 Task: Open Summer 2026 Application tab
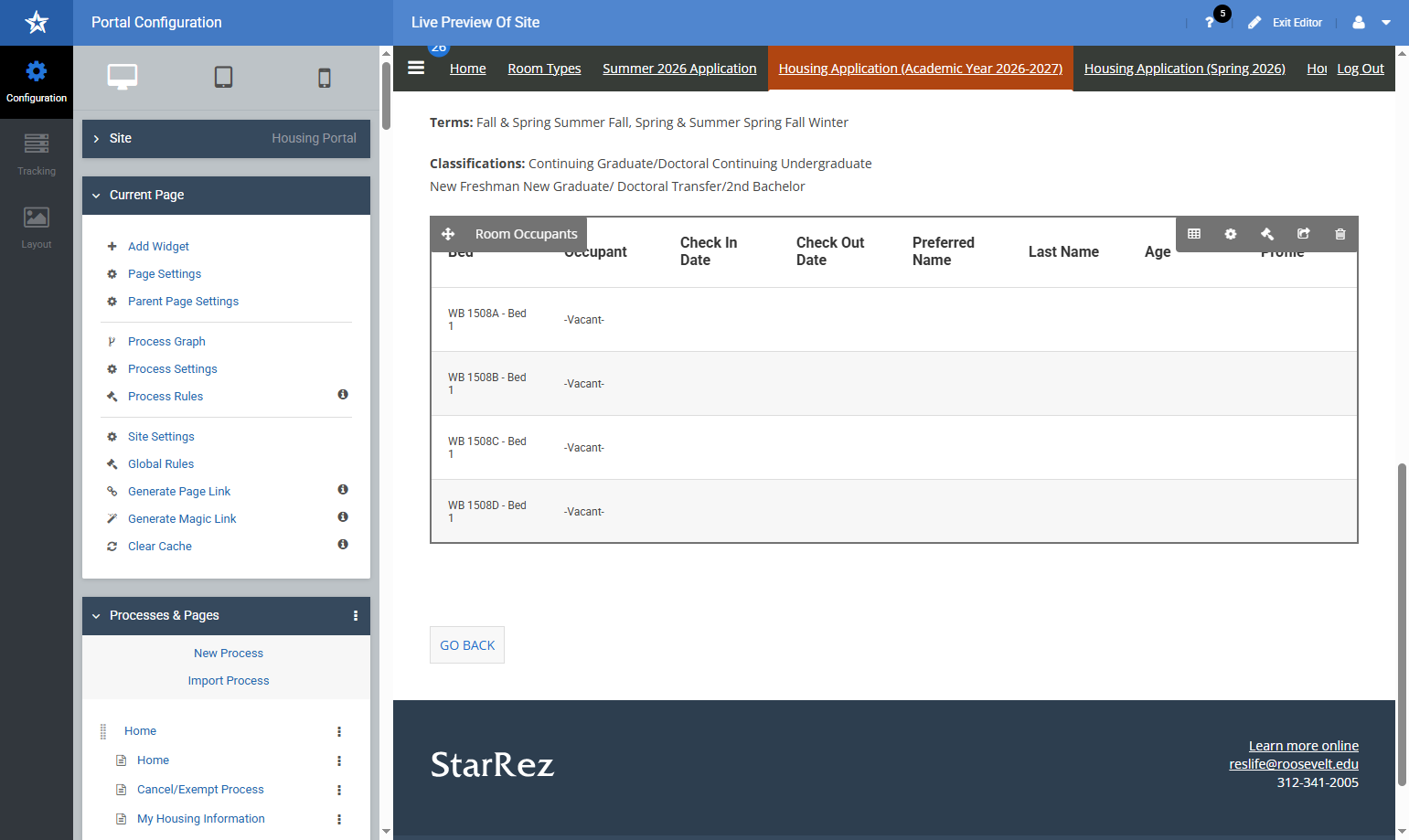coord(679,69)
